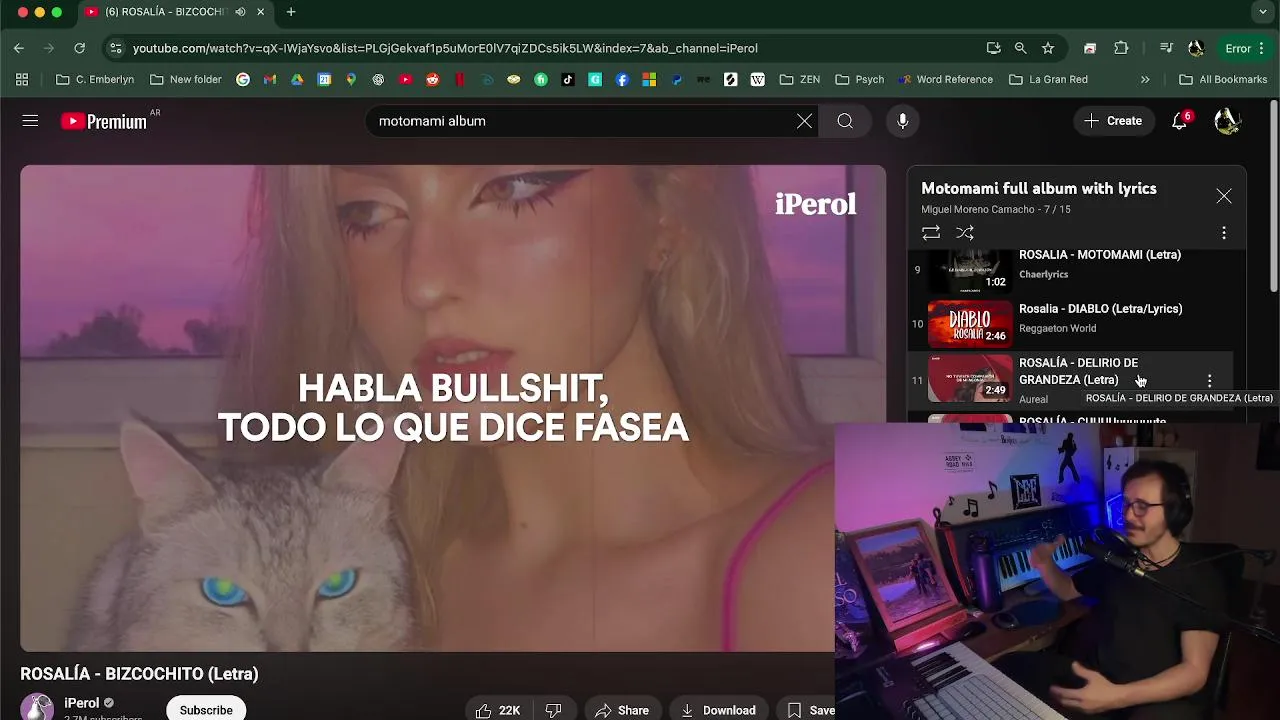Open options for DELIRIO DE GRANDEZA item
1280x720 pixels.
pyautogui.click(x=1210, y=381)
